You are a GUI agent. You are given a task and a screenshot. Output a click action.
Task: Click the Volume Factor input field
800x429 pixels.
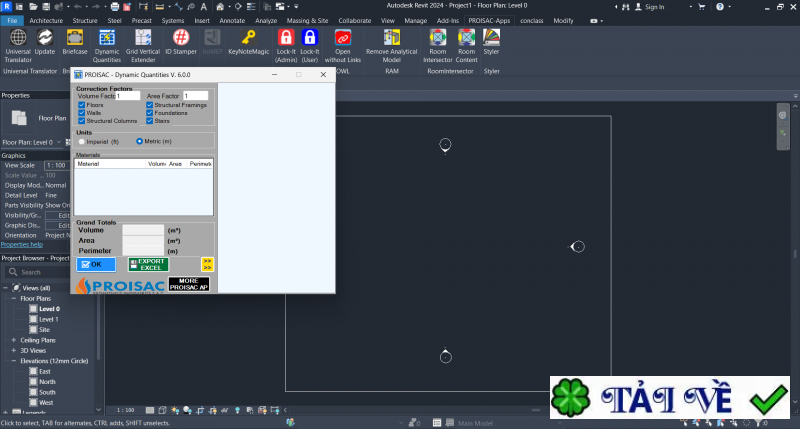click(128, 96)
